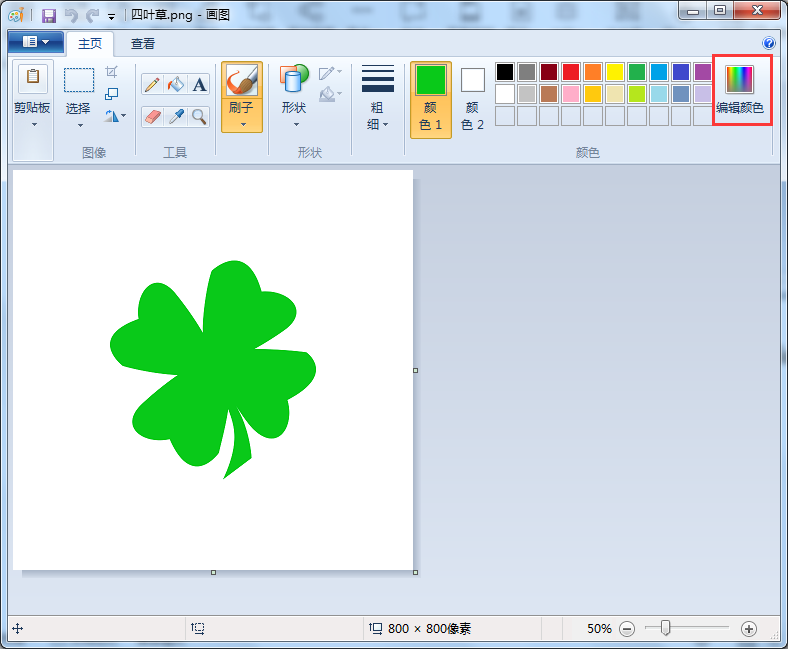Click the zoom in plus button
Image resolution: width=788 pixels, height=649 pixels.
point(749,628)
